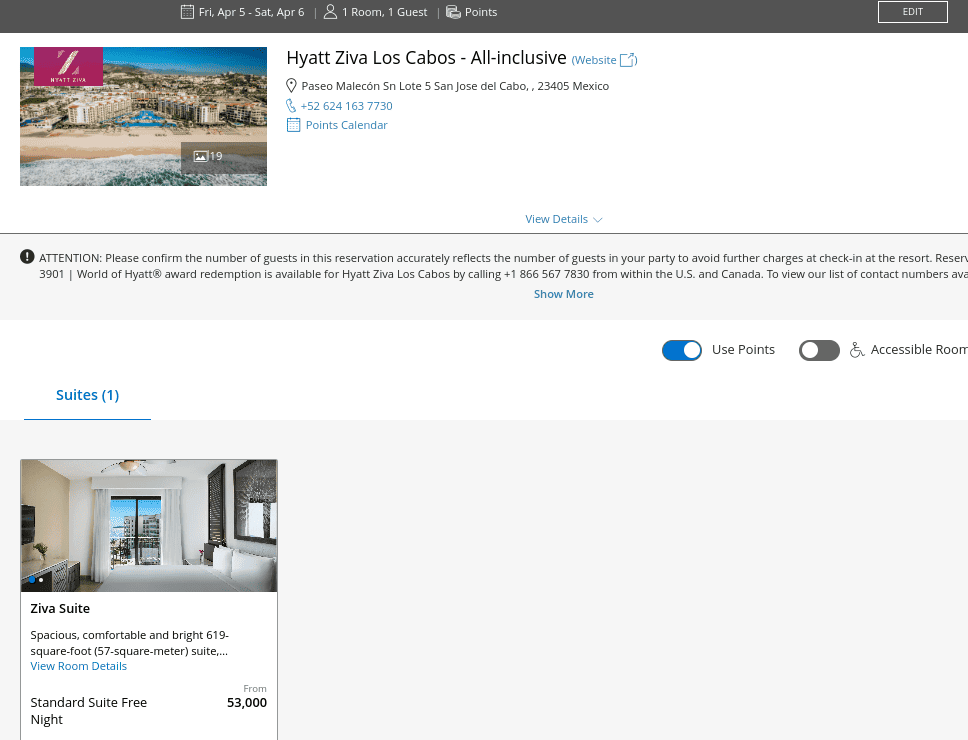Click the attention exclamation icon

27,257
